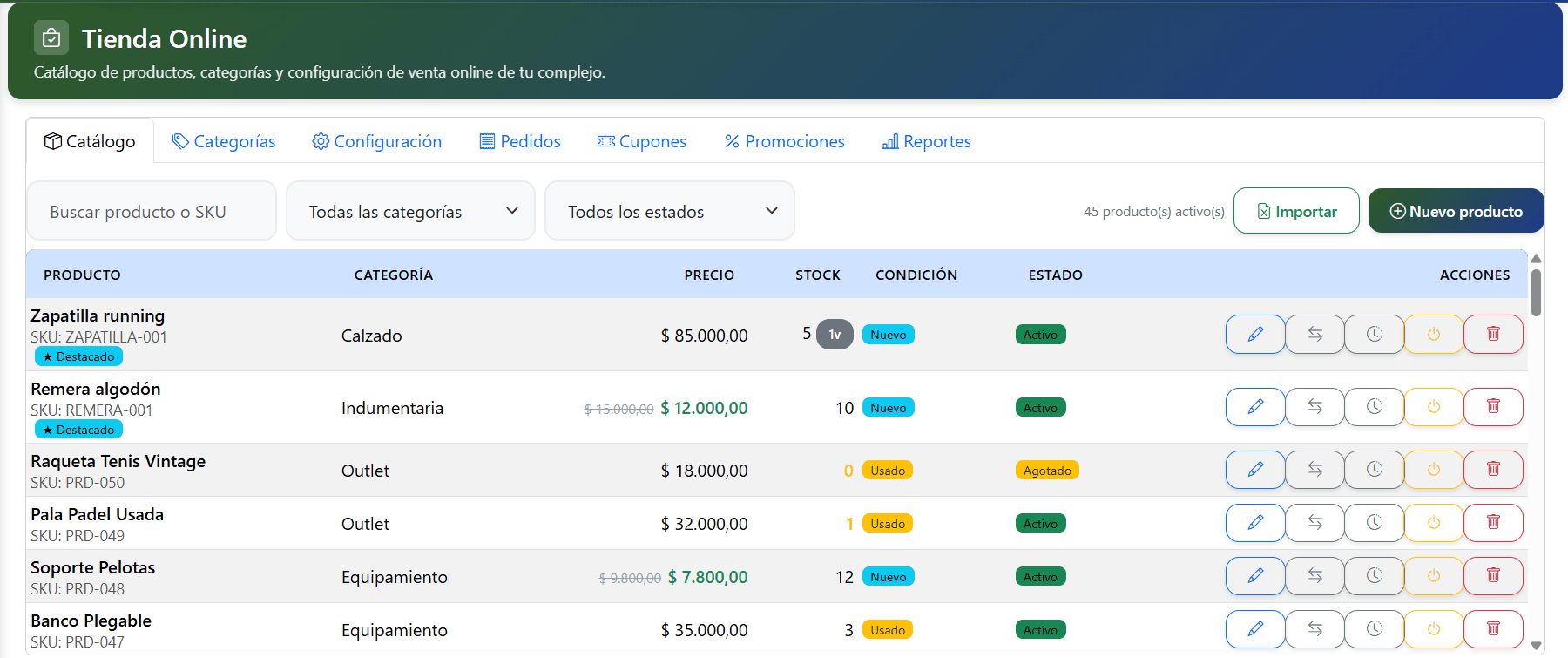
Task: Click the Destacado badge under ZAPATILLA-001
Action: (x=78, y=356)
